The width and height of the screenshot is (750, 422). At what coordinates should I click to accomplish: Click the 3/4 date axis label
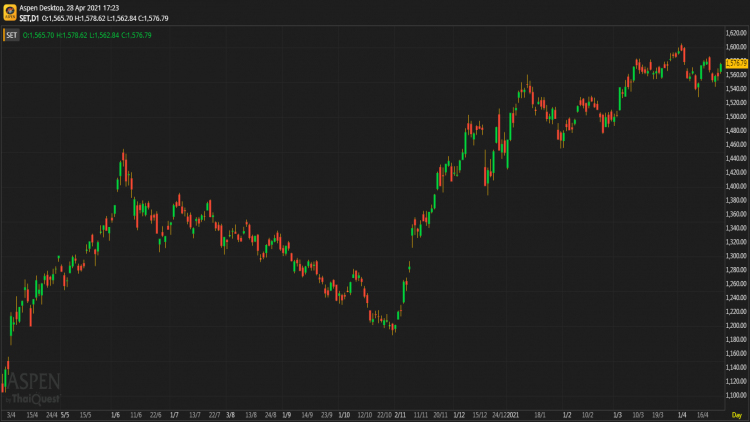click(x=11, y=415)
